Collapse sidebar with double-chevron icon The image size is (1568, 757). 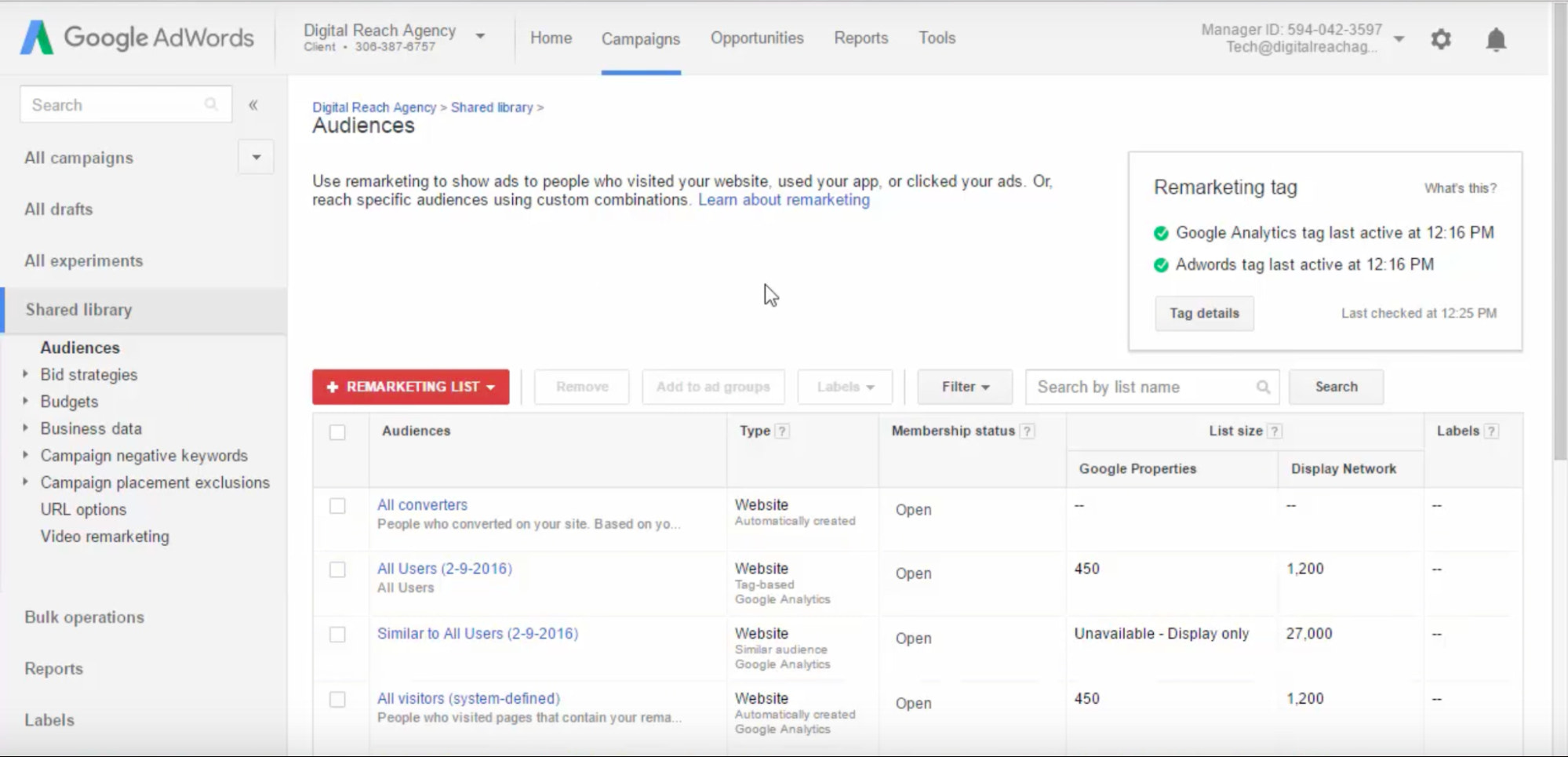click(x=253, y=105)
